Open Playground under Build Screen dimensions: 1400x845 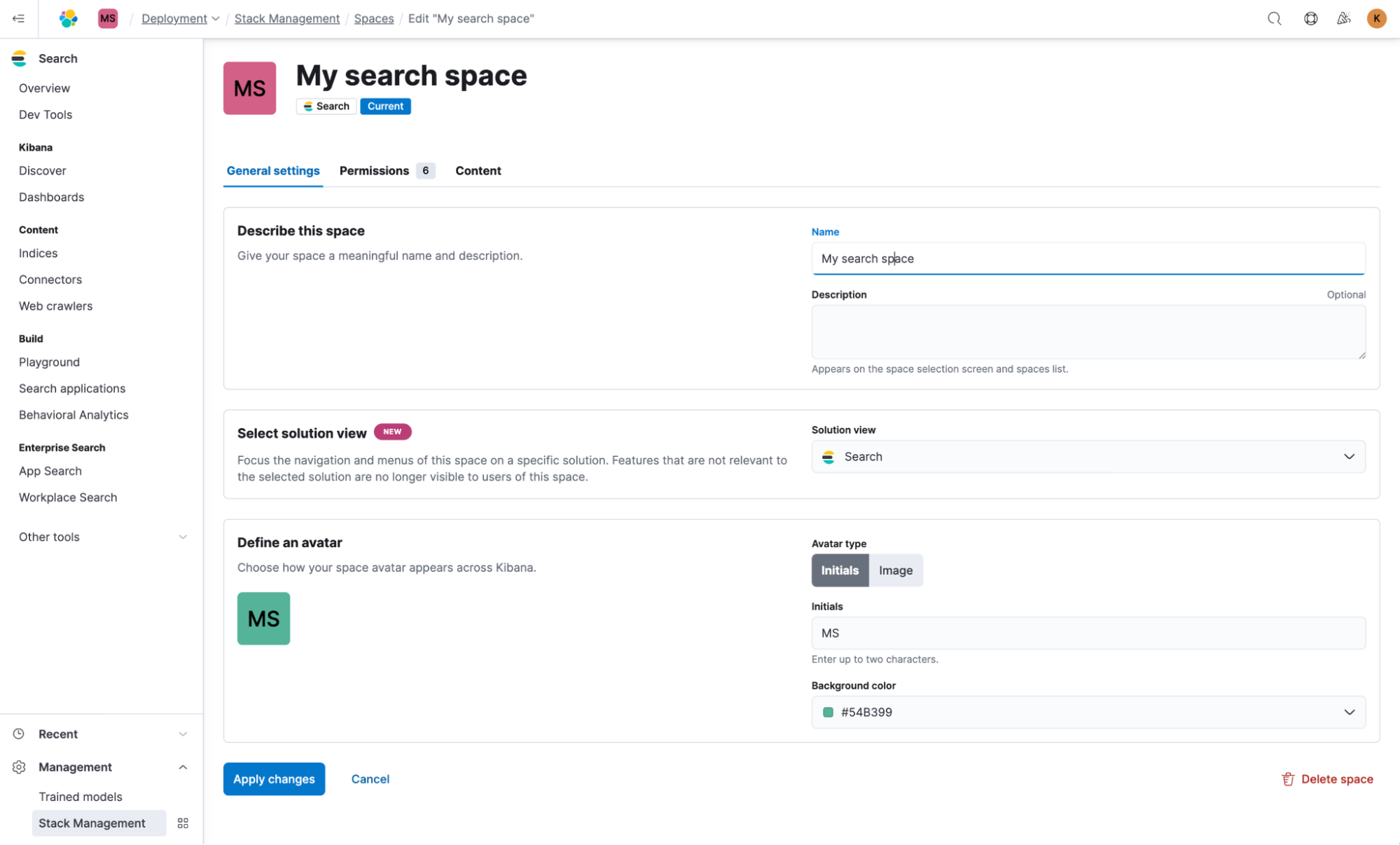49,362
